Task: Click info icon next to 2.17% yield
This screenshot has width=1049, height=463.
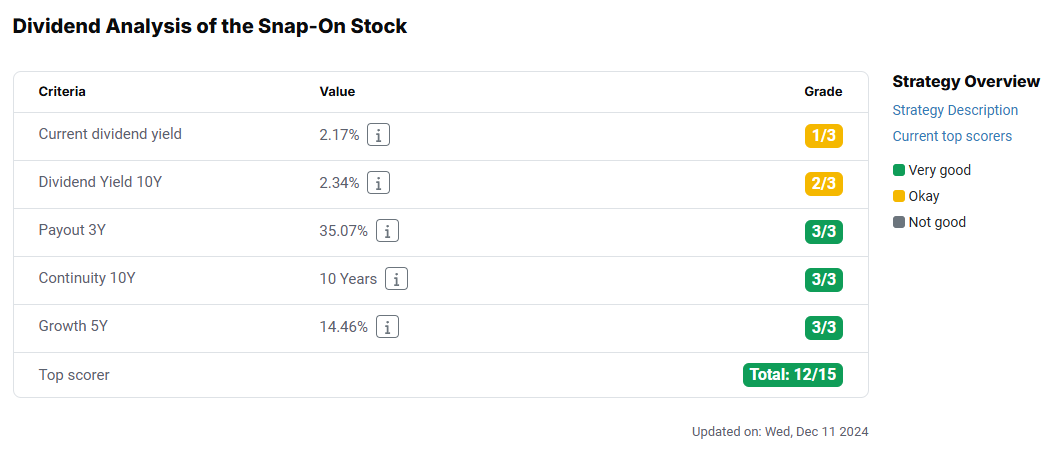Action: (x=379, y=135)
